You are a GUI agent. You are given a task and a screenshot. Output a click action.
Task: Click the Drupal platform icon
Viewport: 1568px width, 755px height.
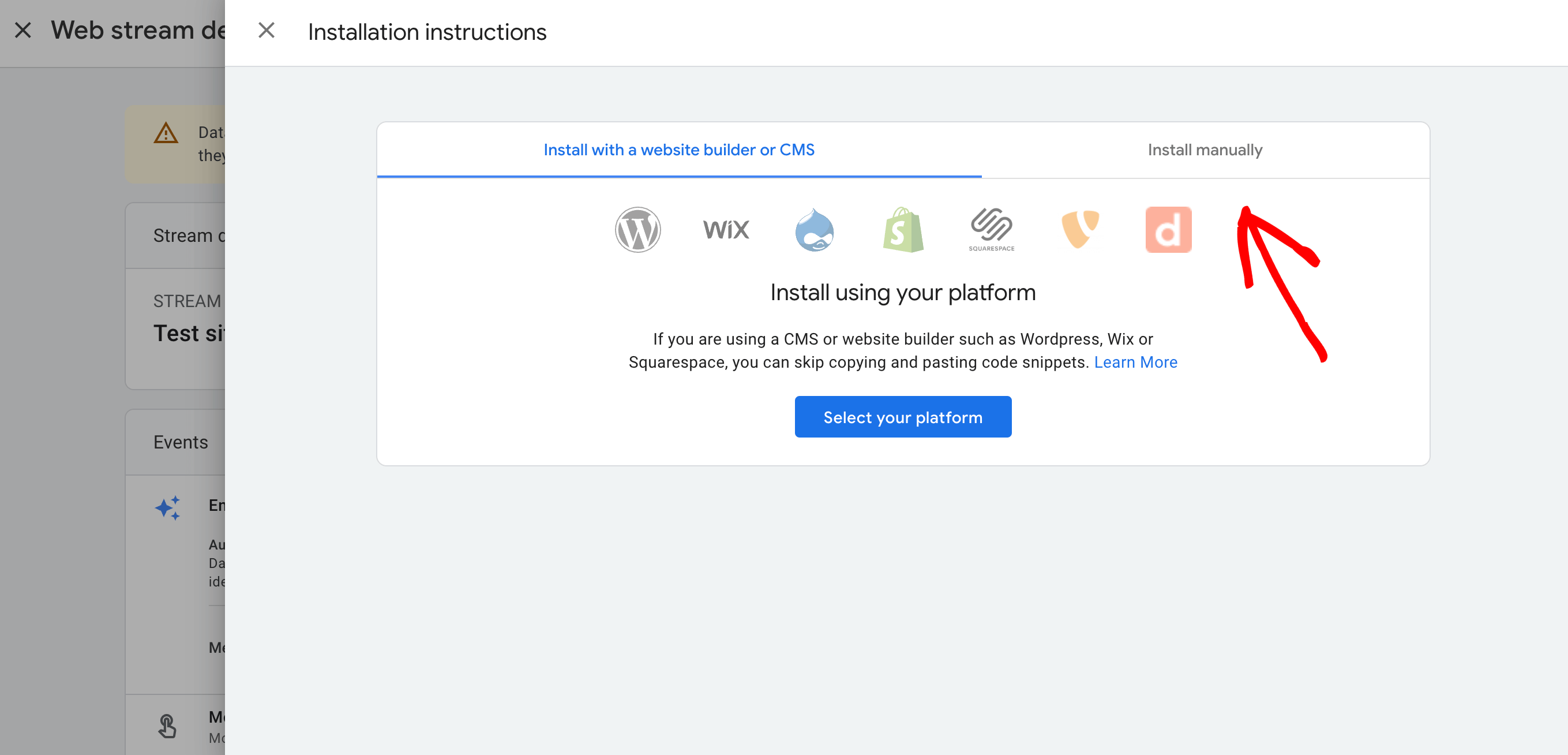(814, 229)
